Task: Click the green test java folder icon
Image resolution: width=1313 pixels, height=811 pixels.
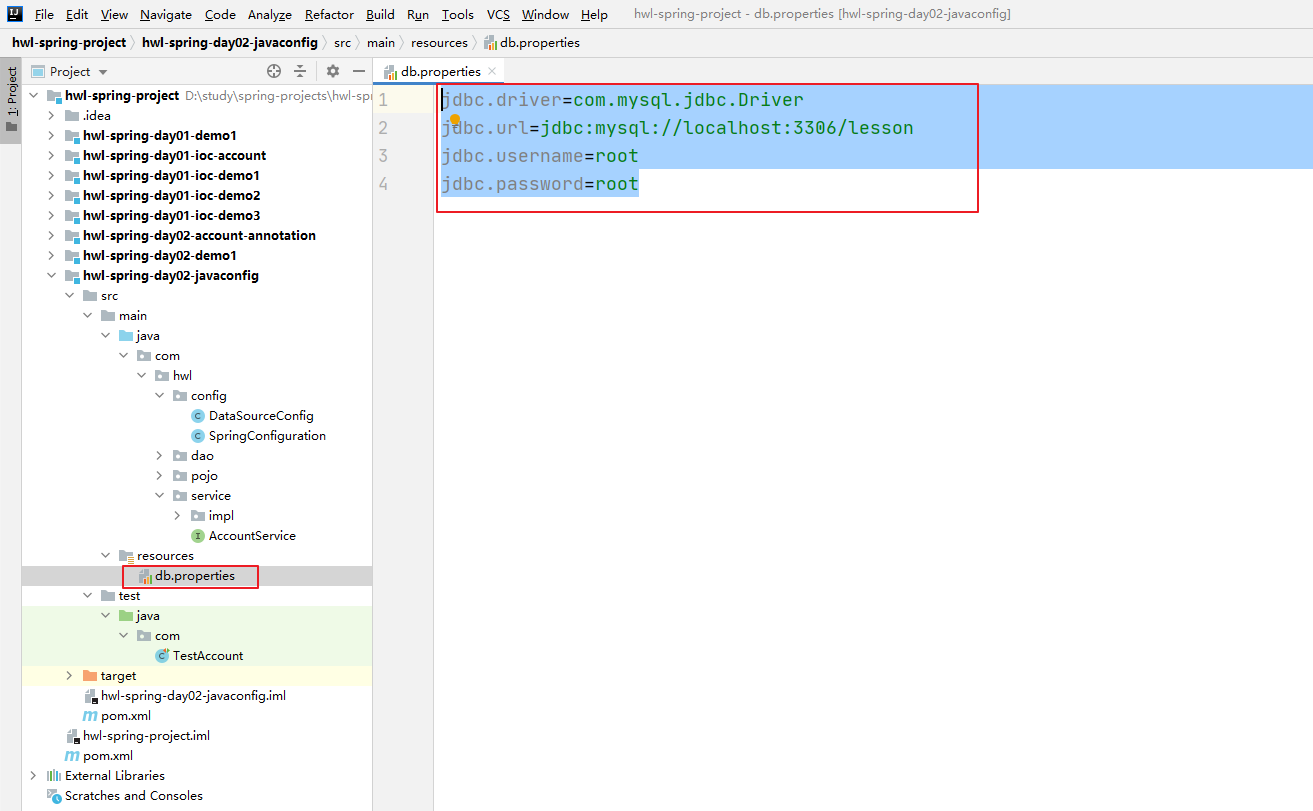Action: [x=126, y=616]
